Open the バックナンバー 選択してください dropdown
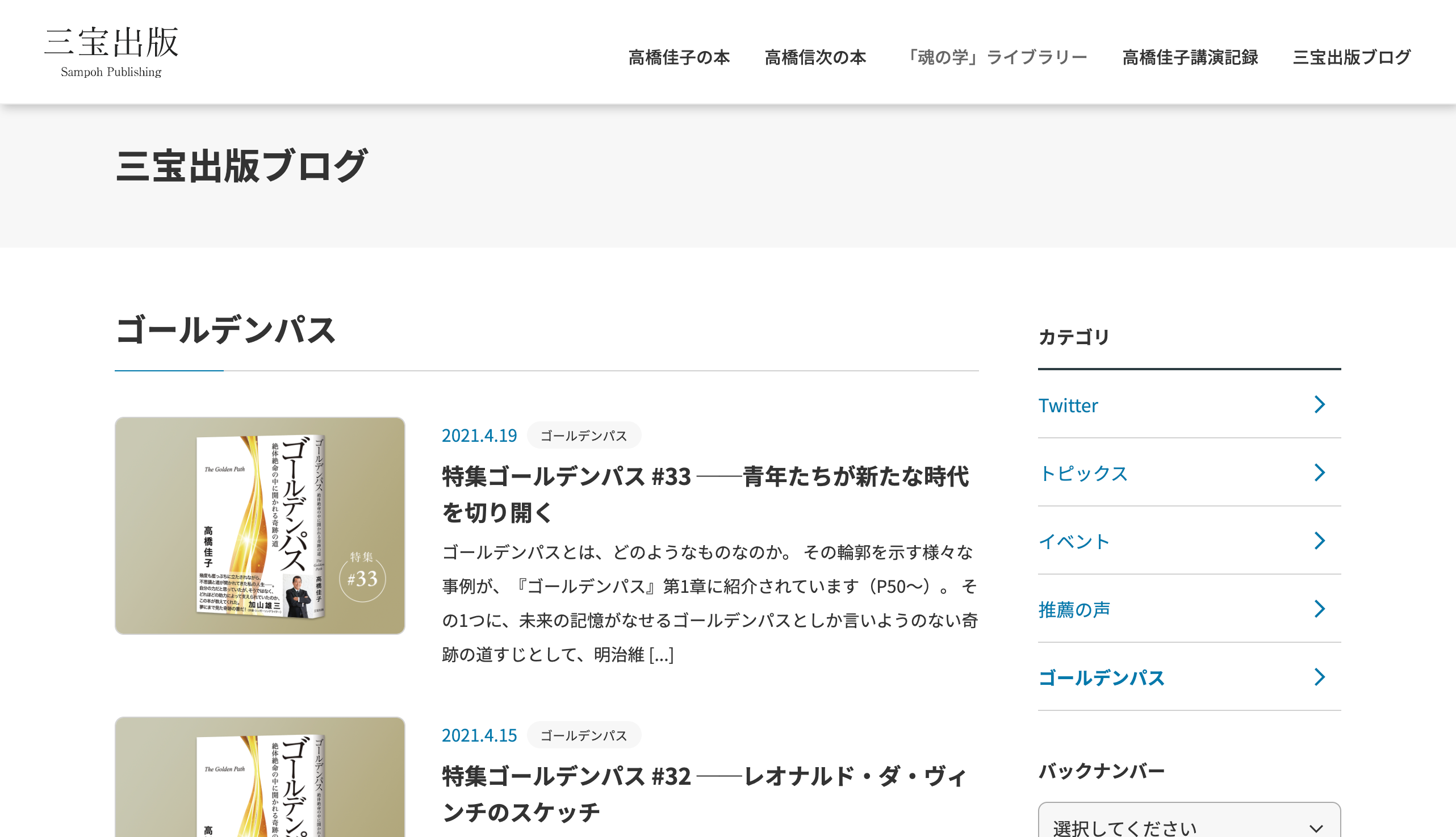Screen dimensions: 1456x837 (1189, 821)
